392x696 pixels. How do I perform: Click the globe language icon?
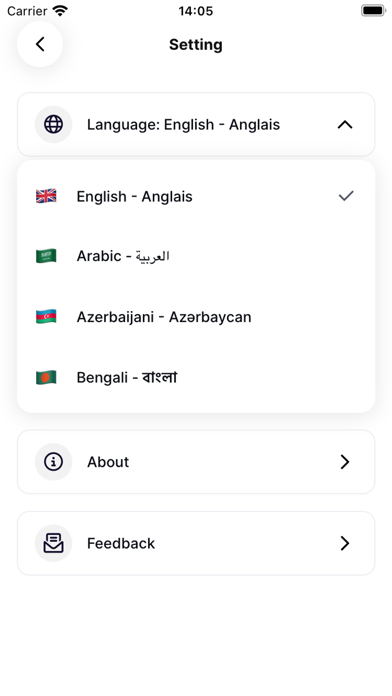click(53, 124)
